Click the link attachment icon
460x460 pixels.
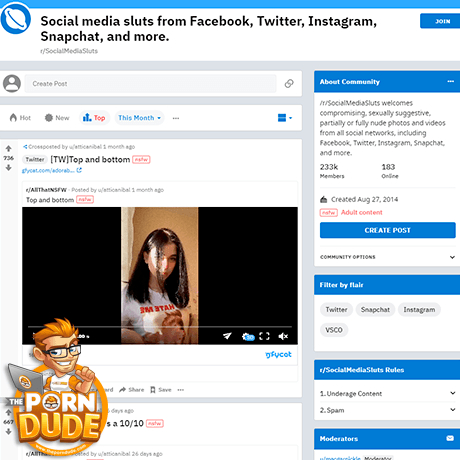pyautogui.click(x=289, y=84)
